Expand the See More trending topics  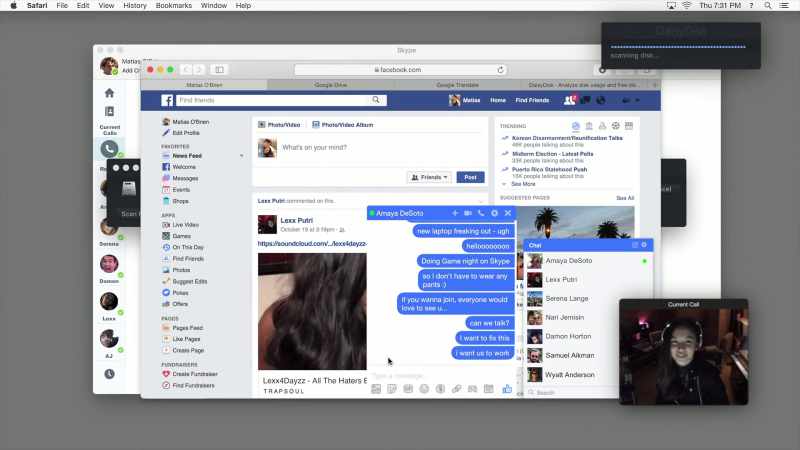pyautogui.click(x=523, y=184)
